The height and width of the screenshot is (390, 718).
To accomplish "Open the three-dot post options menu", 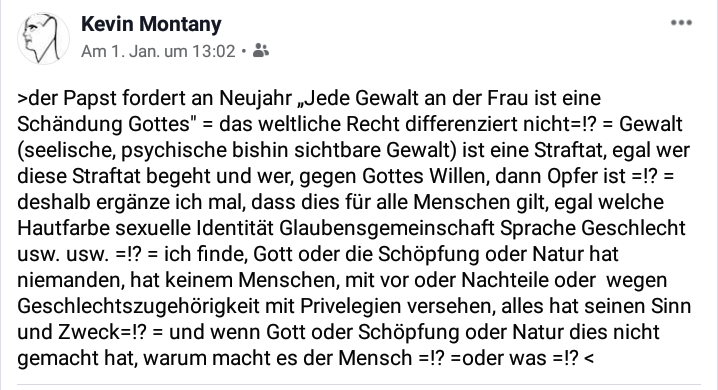I will click(x=681, y=23).
